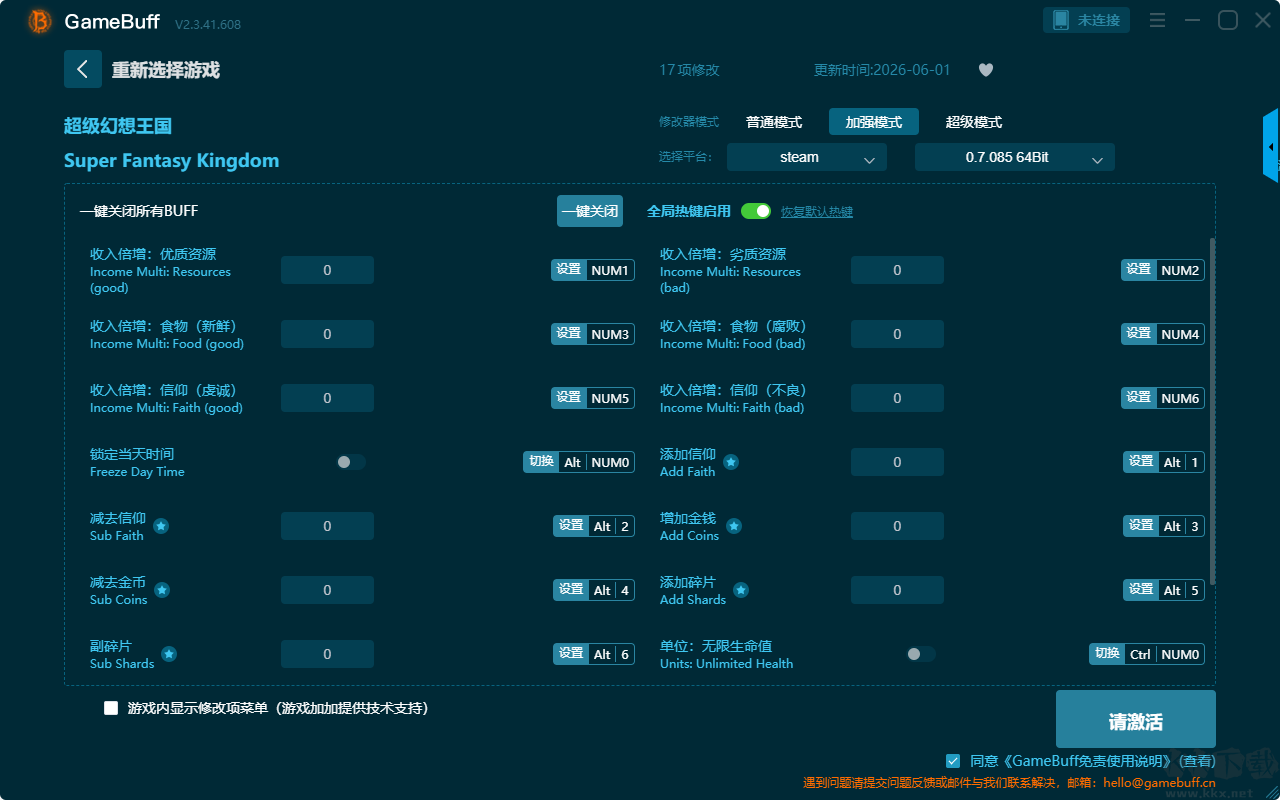Image resolution: width=1280 pixels, height=800 pixels.
Task: Click 设置 for Income Multi Faith (good) NUM5
Action: coord(569,398)
